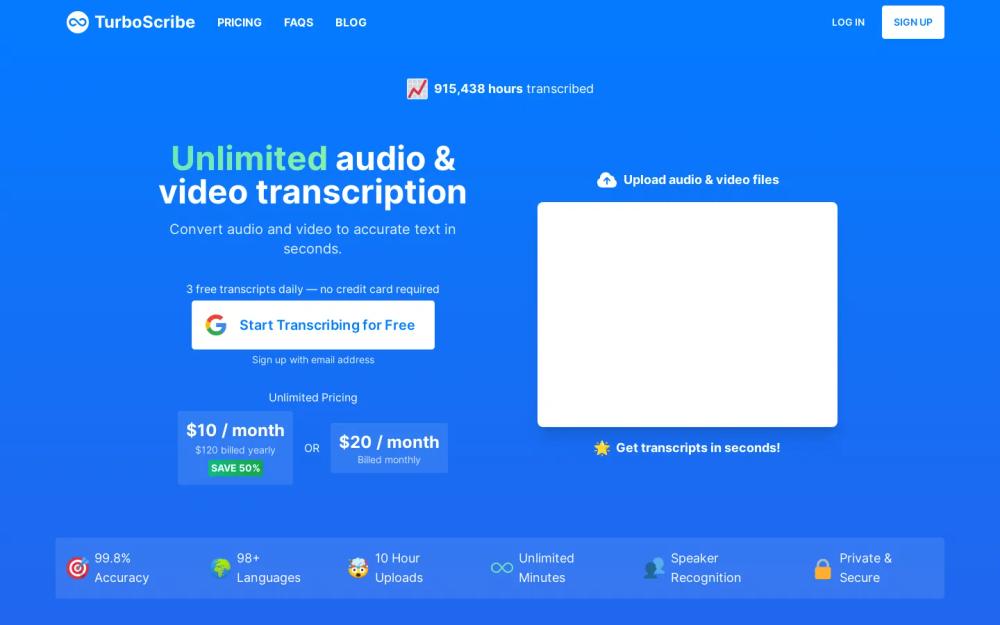1000x625 pixels.
Task: Click the 98+ Languages label
Action: [x=268, y=568]
